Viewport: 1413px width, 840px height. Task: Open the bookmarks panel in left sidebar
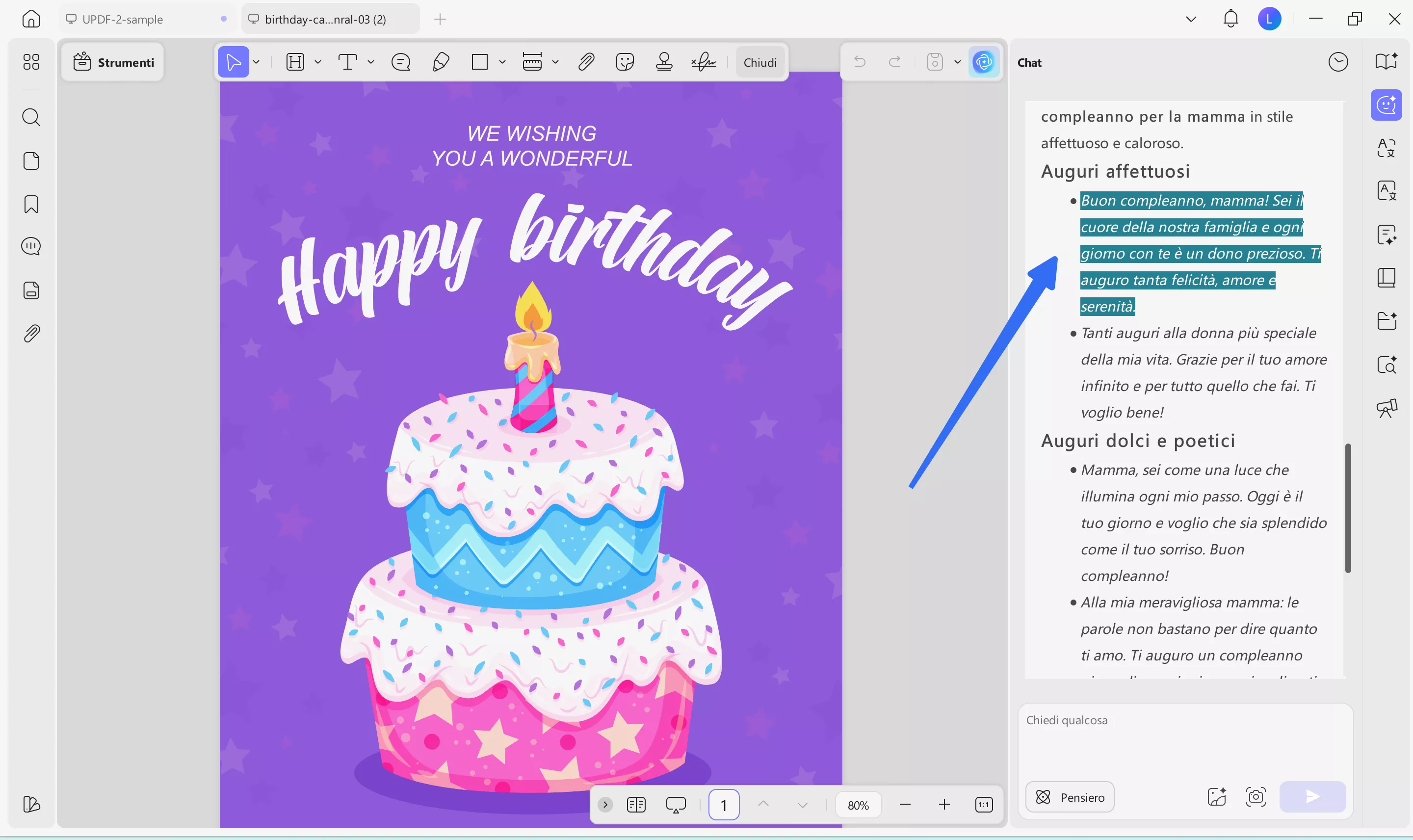(31, 204)
